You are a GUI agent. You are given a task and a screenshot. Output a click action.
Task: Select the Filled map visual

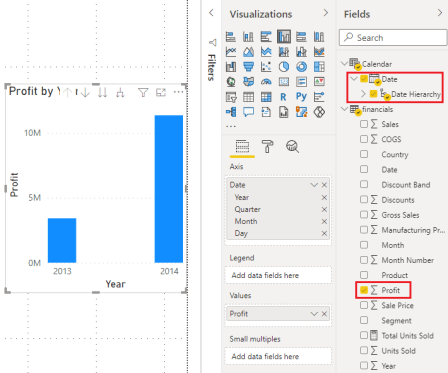click(248, 82)
